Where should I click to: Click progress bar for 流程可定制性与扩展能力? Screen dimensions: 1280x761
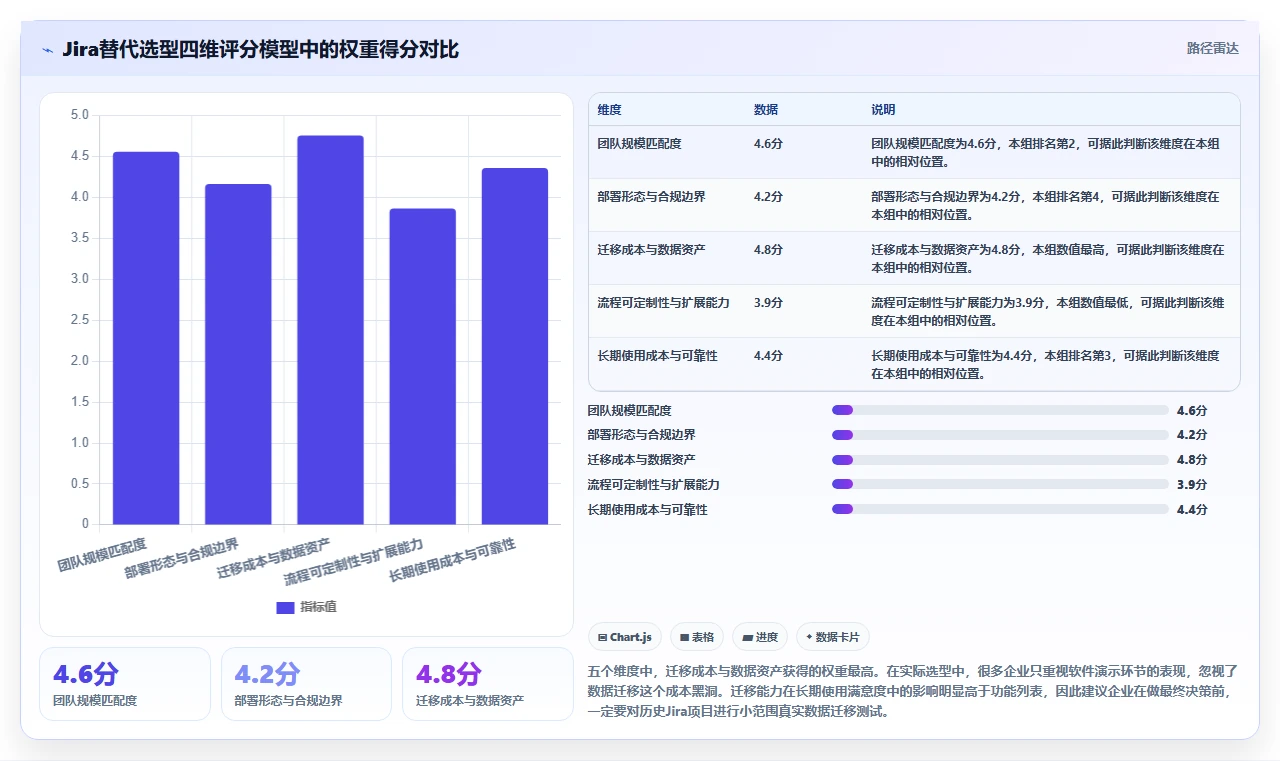pyautogui.click(x=1000, y=485)
